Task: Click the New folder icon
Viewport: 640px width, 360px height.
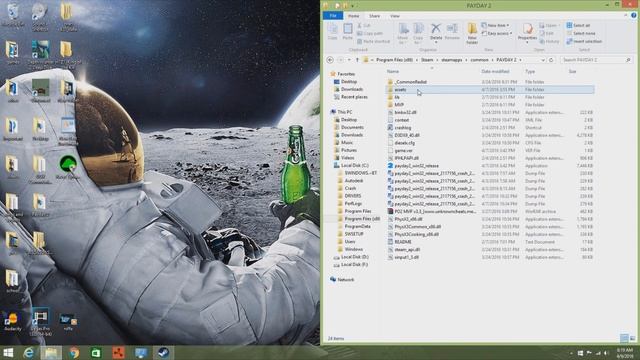Action: coord(472,33)
